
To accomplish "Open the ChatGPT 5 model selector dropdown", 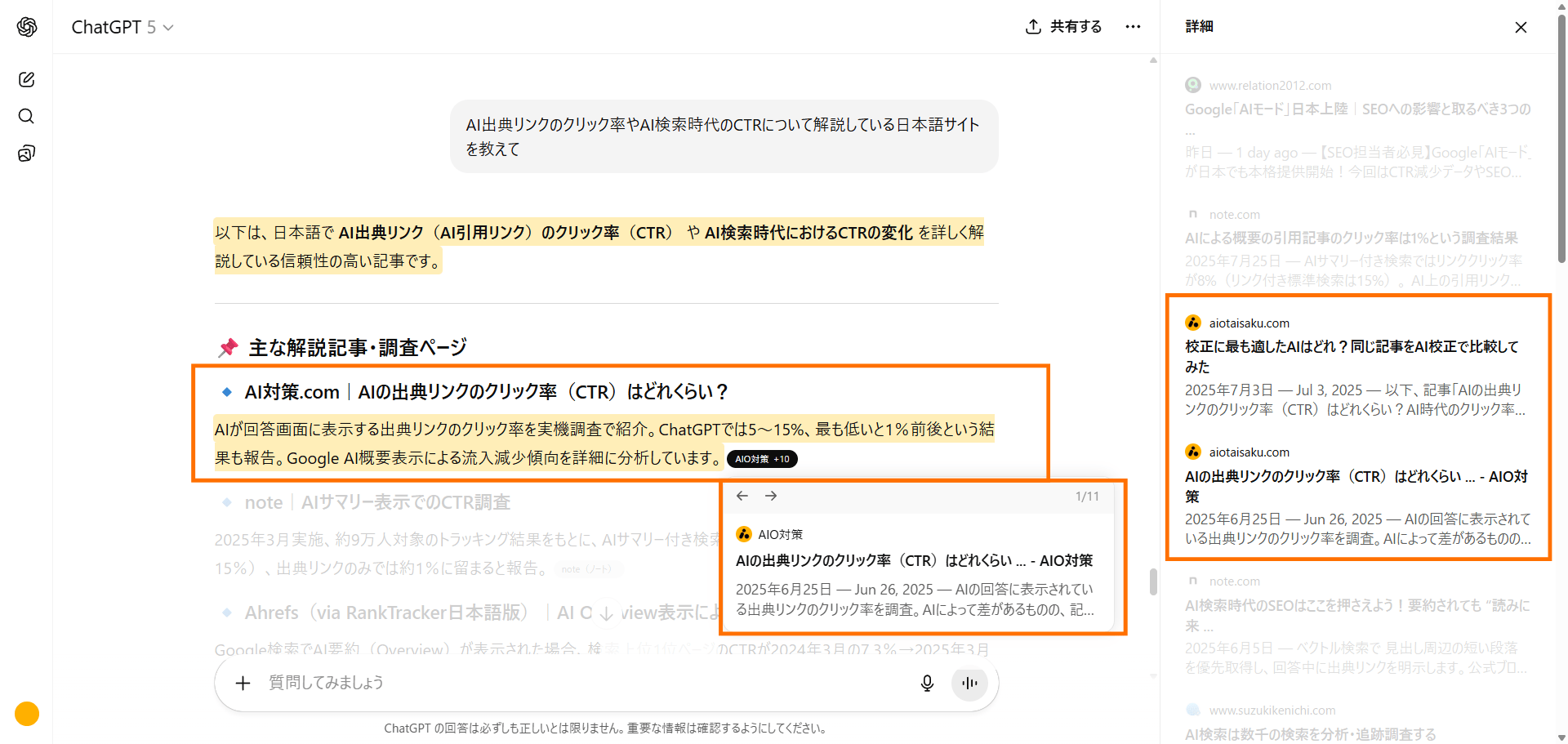I will click(122, 27).
